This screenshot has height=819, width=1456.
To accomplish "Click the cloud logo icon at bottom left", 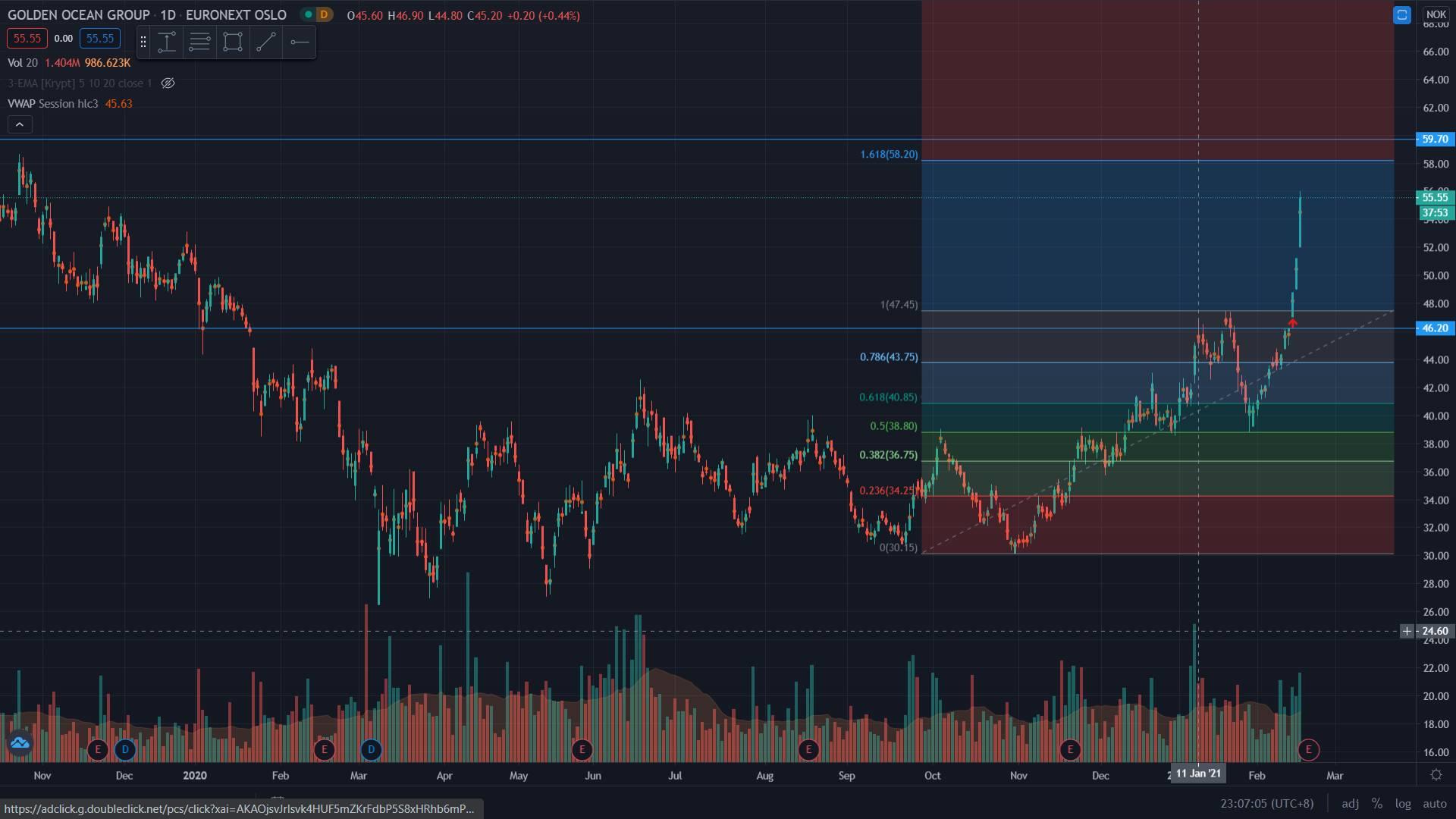I will 20,743.
